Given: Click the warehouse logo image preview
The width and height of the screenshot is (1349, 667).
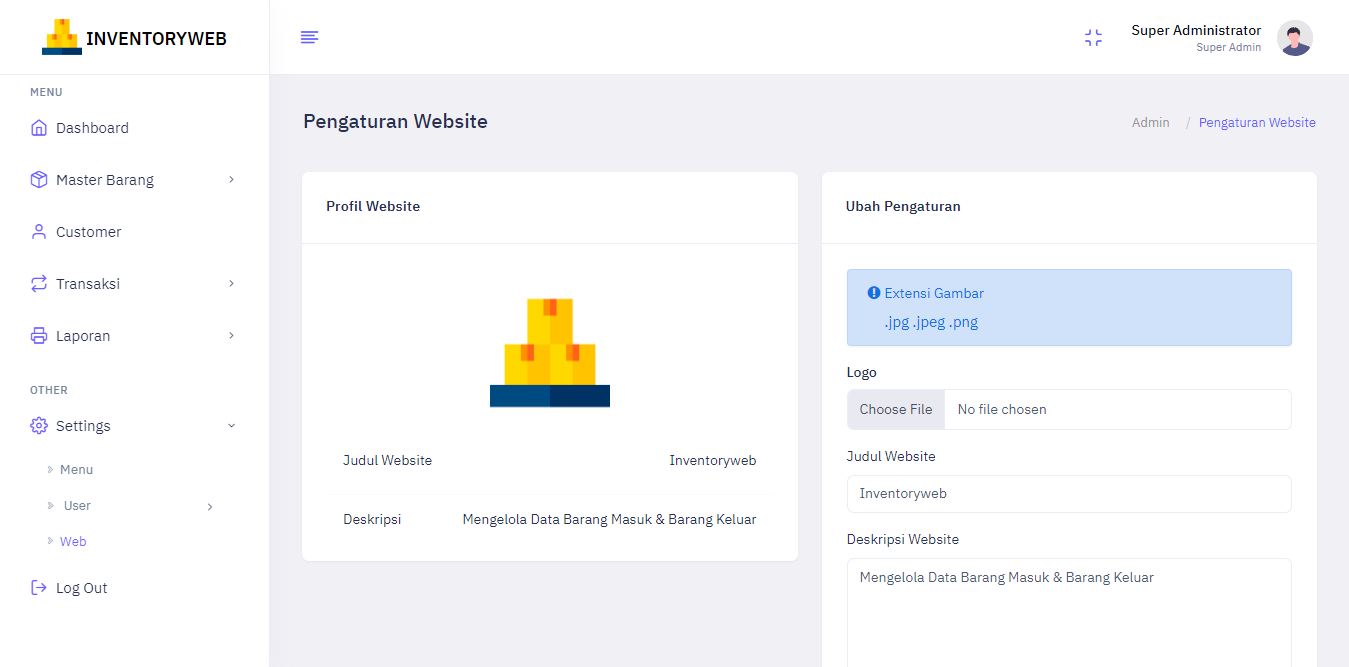Looking at the screenshot, I should click(549, 352).
